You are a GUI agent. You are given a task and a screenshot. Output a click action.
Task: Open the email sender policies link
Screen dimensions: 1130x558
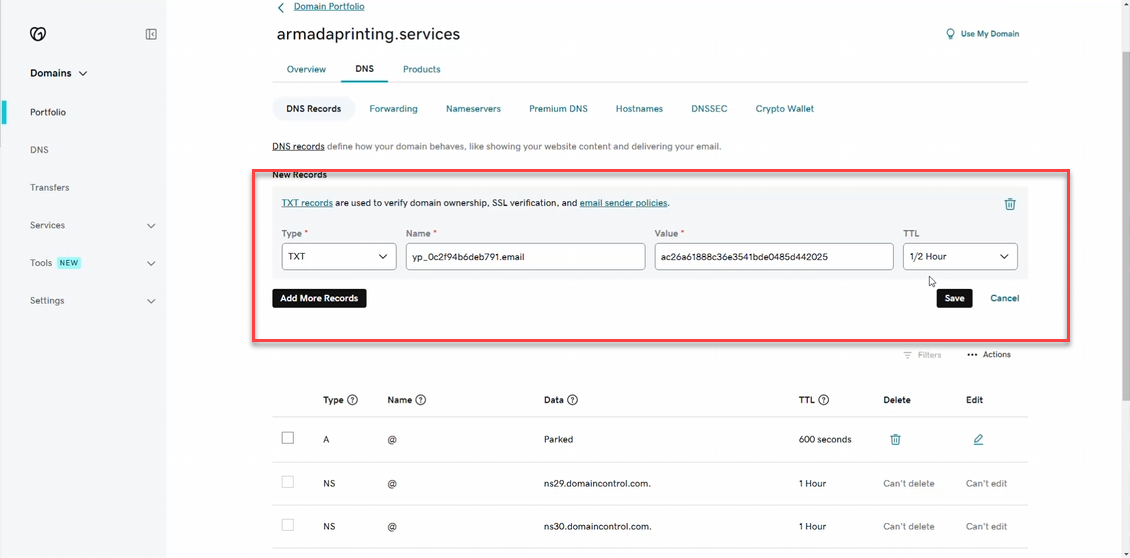(624, 203)
